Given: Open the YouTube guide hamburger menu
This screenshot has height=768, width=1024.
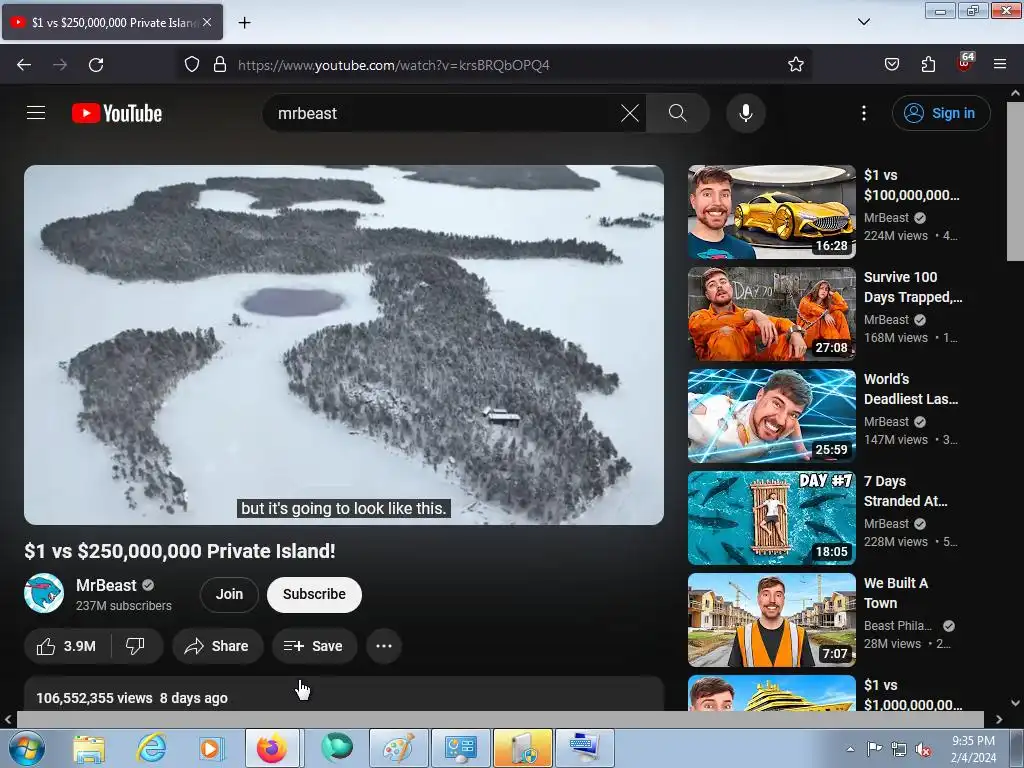Looking at the screenshot, I should point(36,113).
